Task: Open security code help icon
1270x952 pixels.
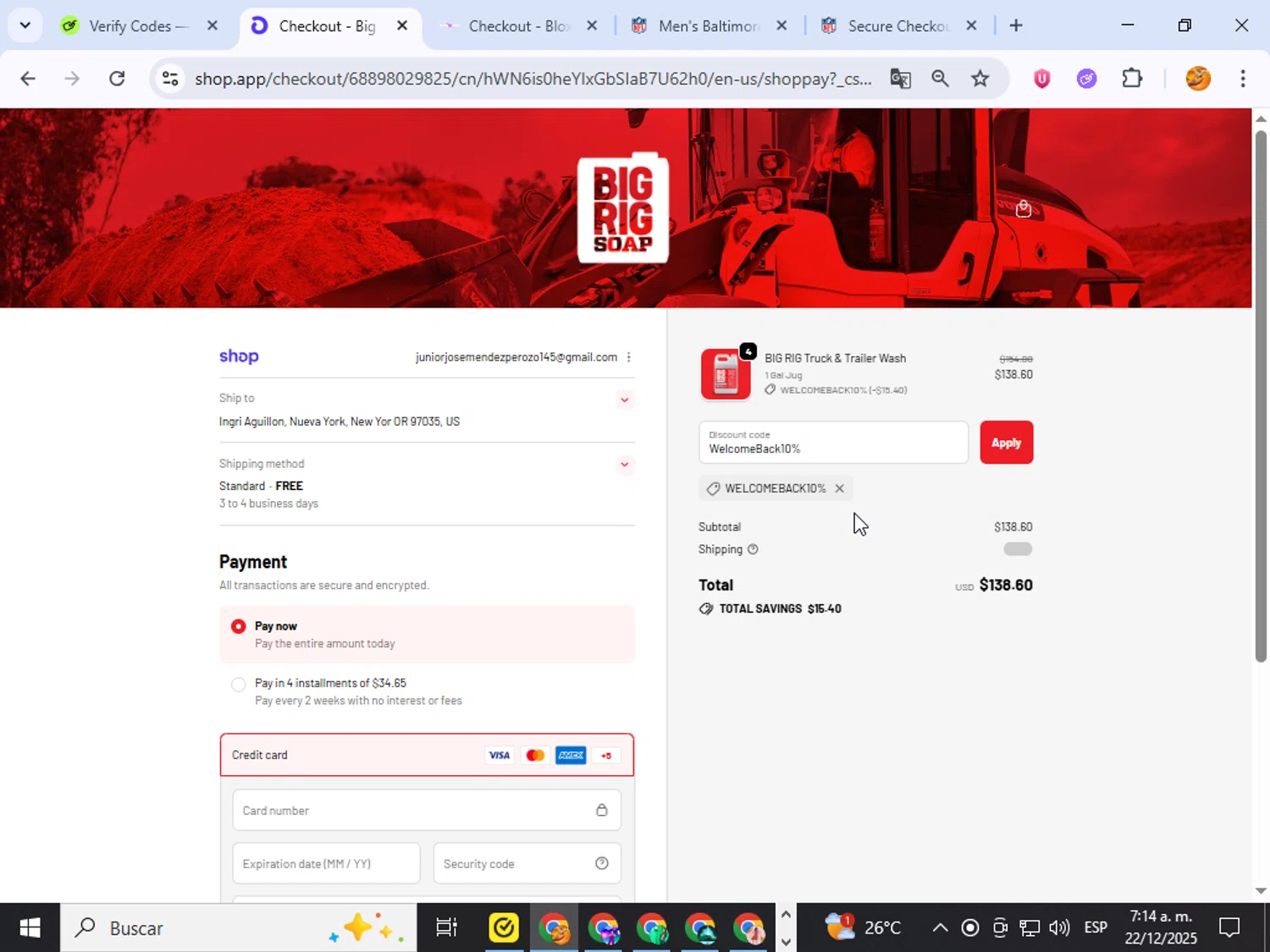Action: 602,863
